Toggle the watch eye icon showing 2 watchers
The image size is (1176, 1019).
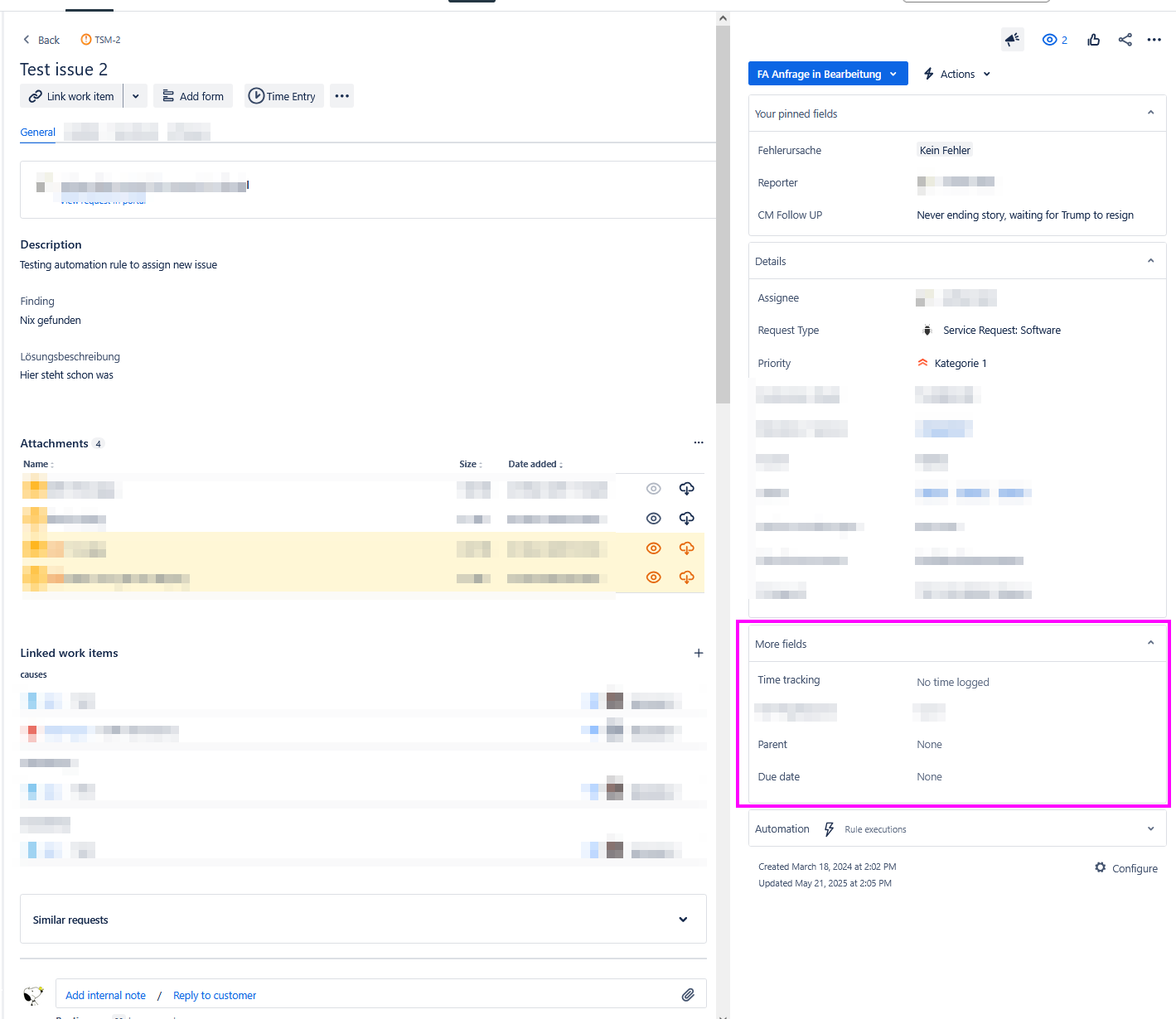click(x=1055, y=40)
